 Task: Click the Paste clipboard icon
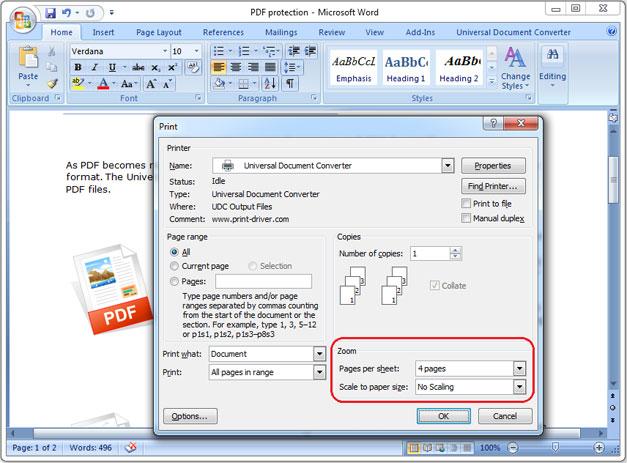pyautogui.click(x=28, y=59)
